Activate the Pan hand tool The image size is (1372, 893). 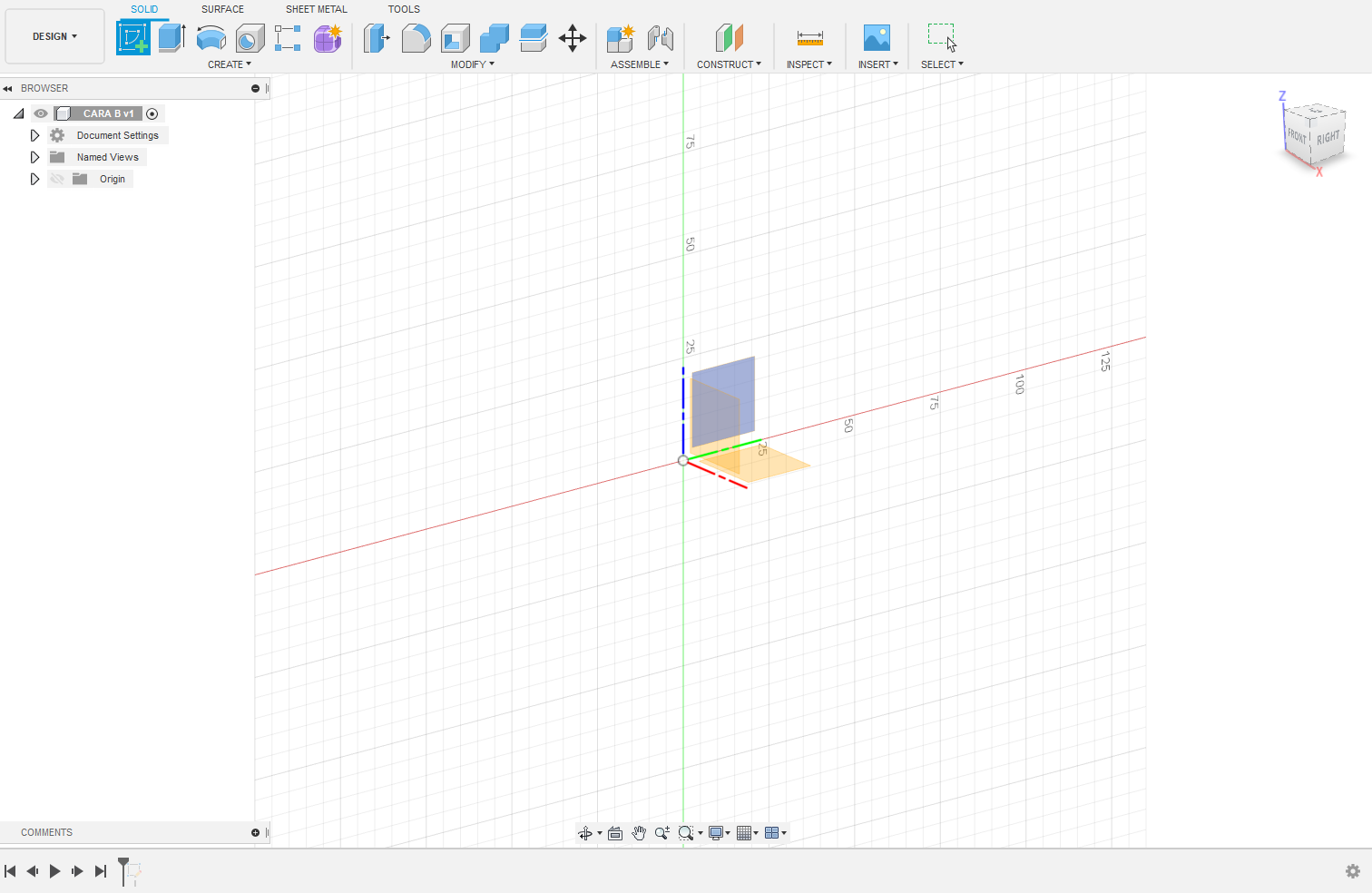[x=639, y=833]
